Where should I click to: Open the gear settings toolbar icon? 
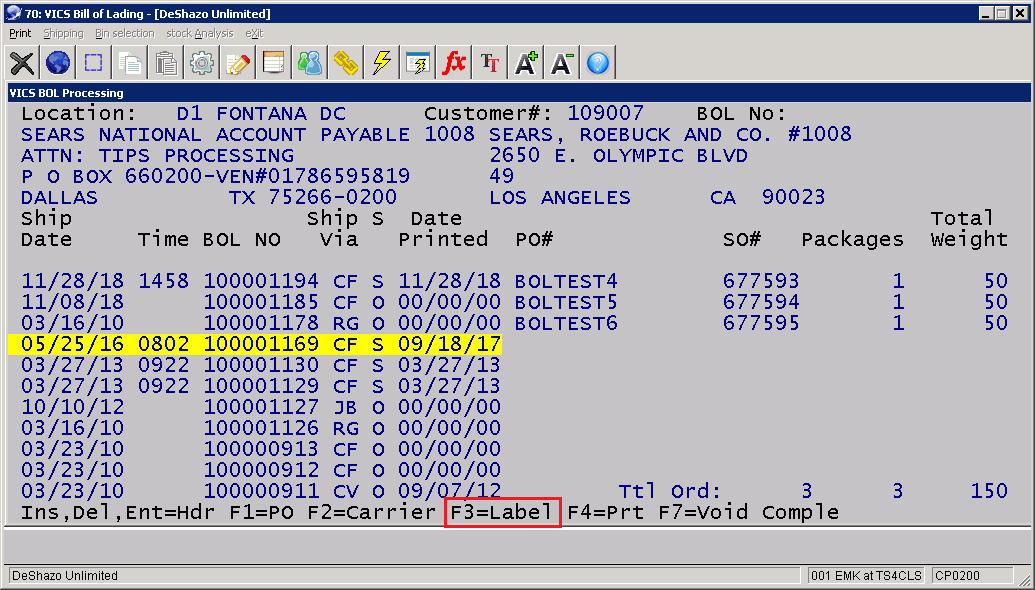(201, 63)
